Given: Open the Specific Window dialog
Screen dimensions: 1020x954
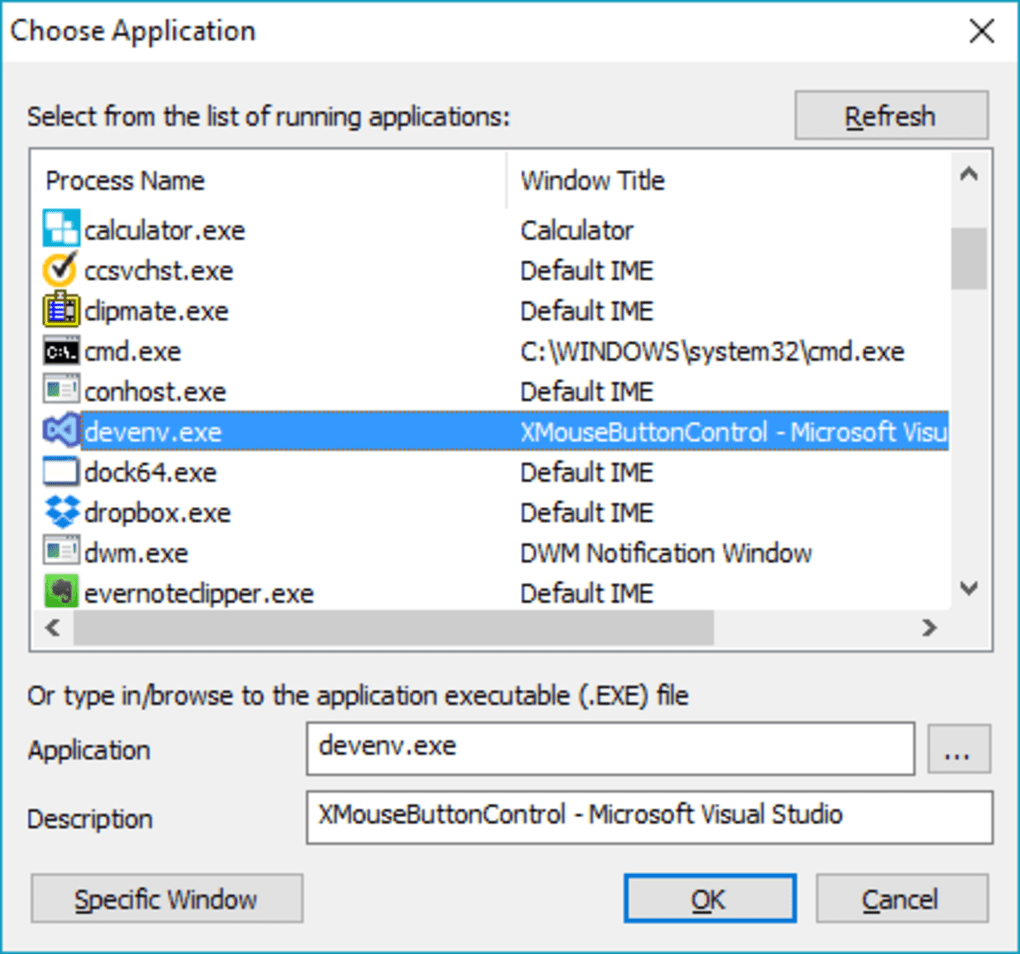Looking at the screenshot, I should pos(166,898).
